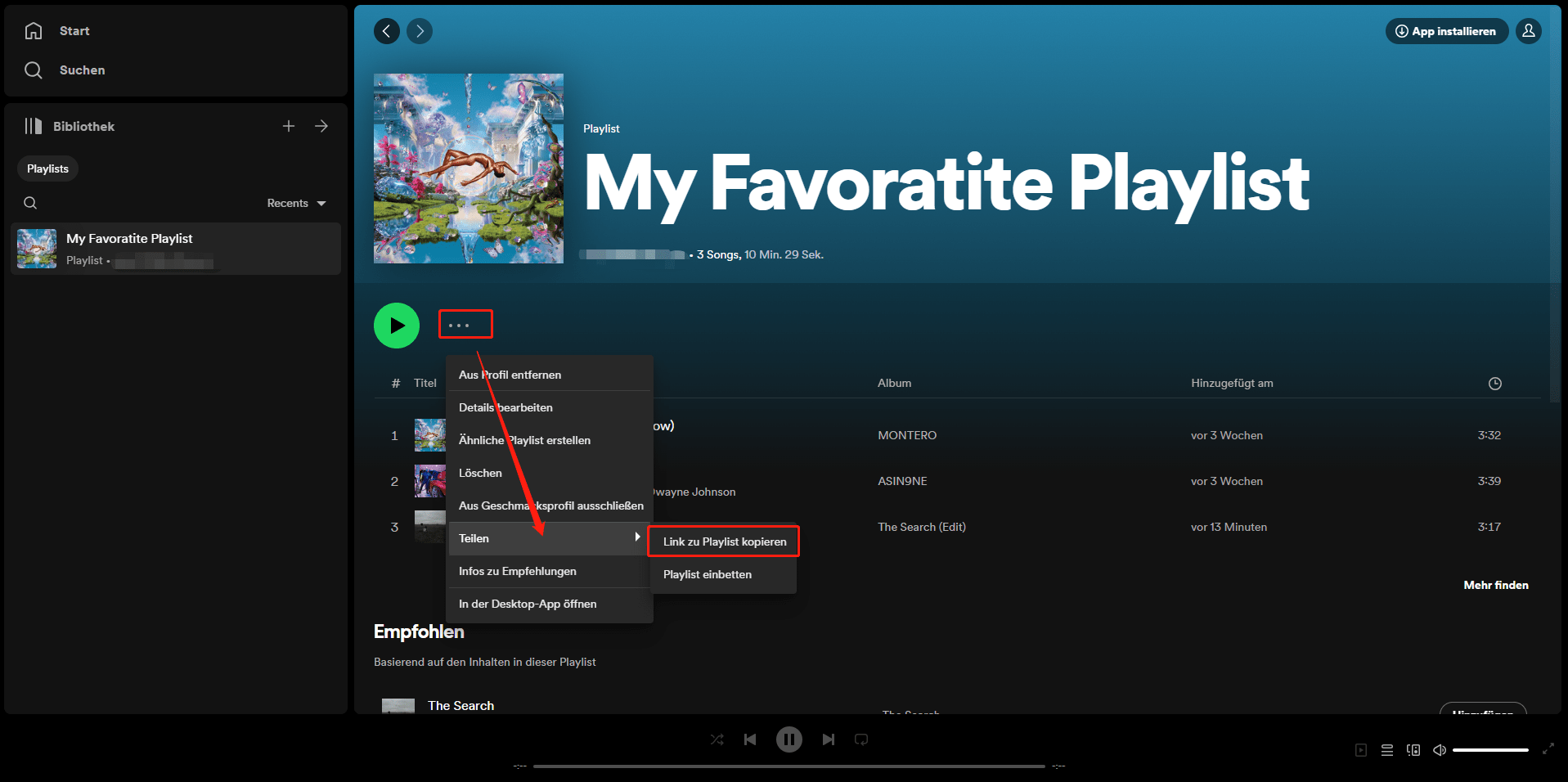Create new playlist with plus icon

coord(289,126)
